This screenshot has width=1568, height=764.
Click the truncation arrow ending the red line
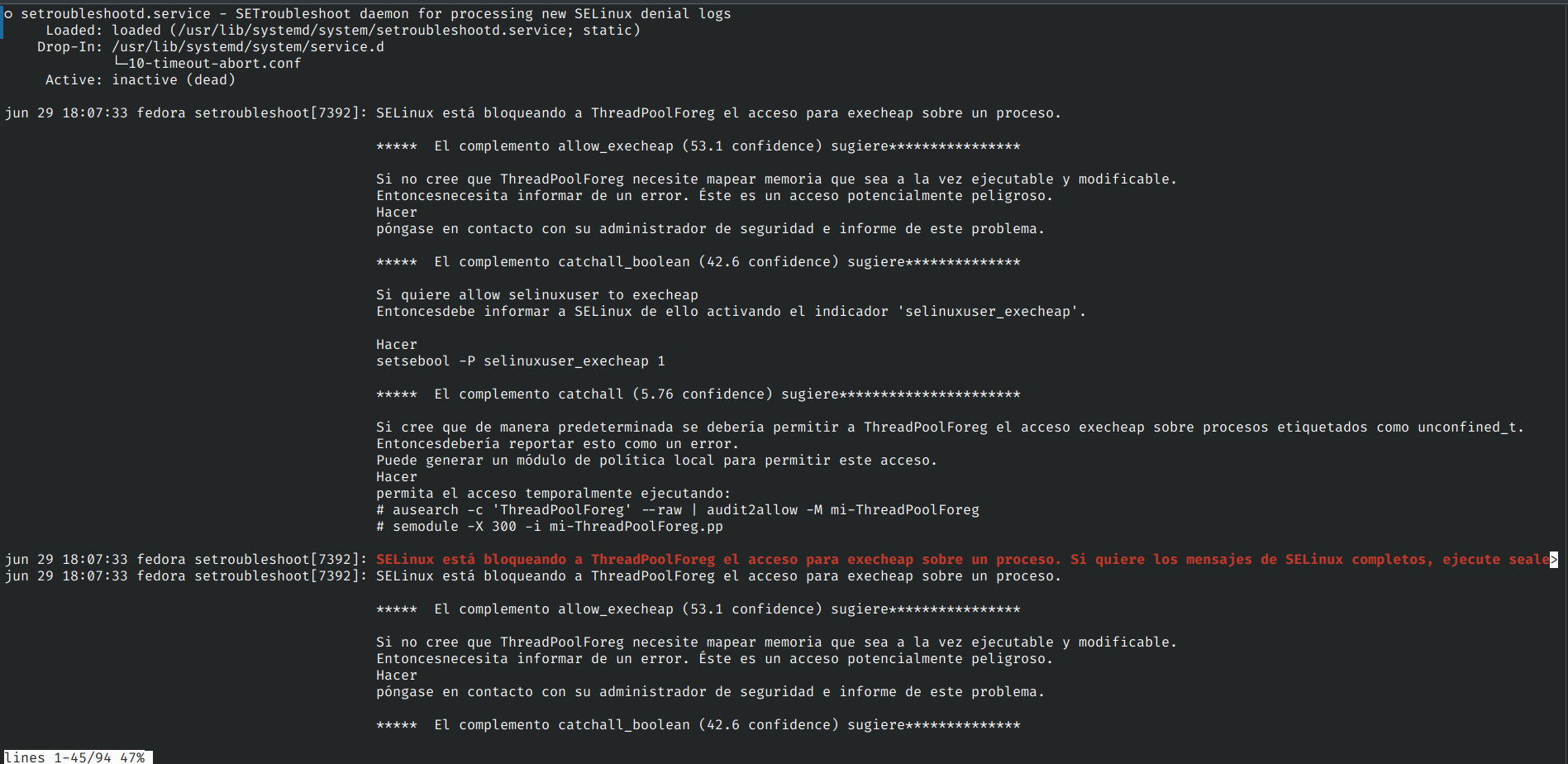(1554, 560)
